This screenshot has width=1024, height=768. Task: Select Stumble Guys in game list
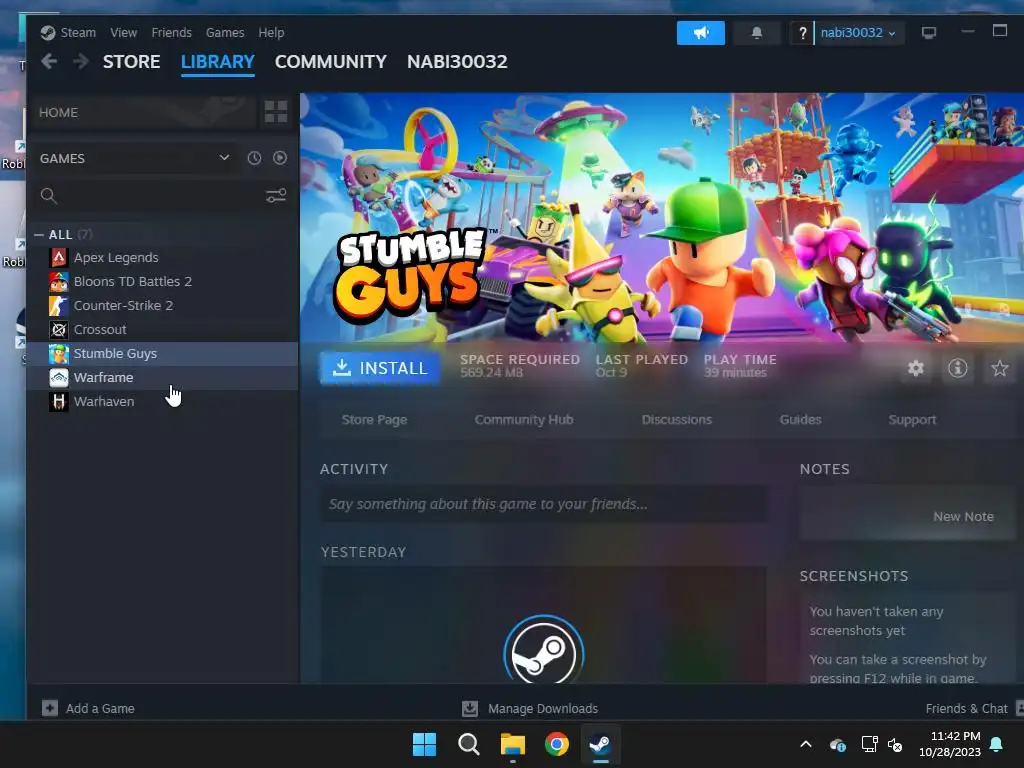click(163, 353)
